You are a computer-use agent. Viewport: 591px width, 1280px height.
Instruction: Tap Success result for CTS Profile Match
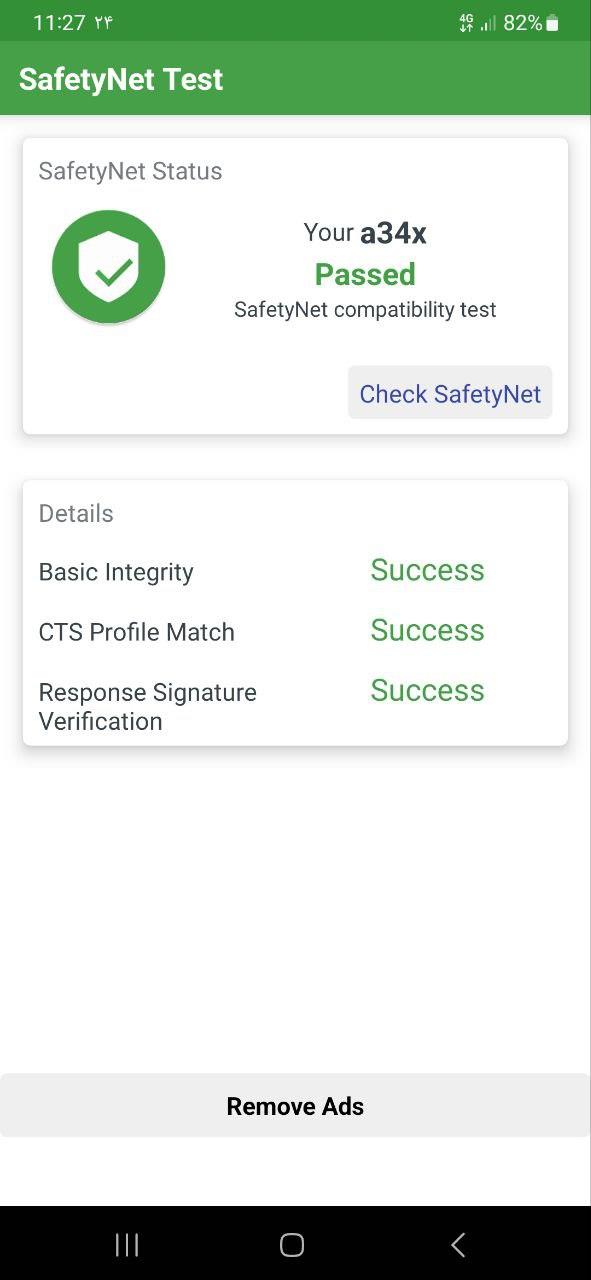pyautogui.click(x=427, y=630)
